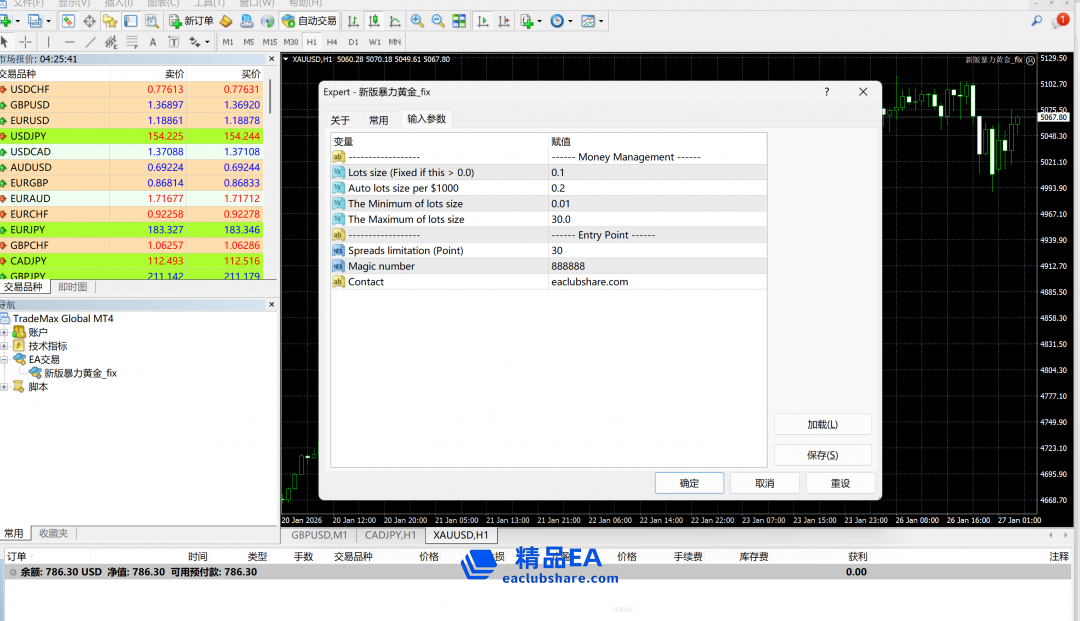Switch chart to candlestick display mode
The image size is (1080, 621).
point(373,21)
